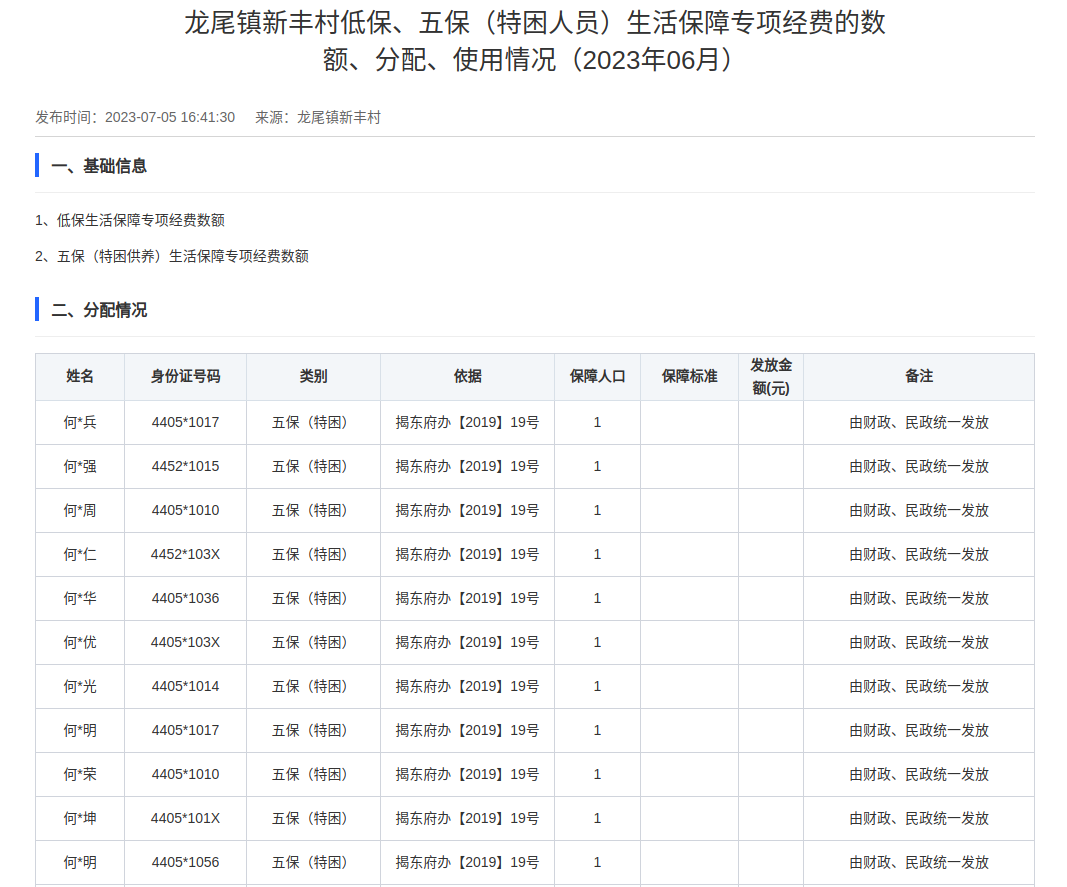Click the ID number 4452*103X
Image resolution: width=1067 pixels, height=887 pixels.
tap(185, 555)
